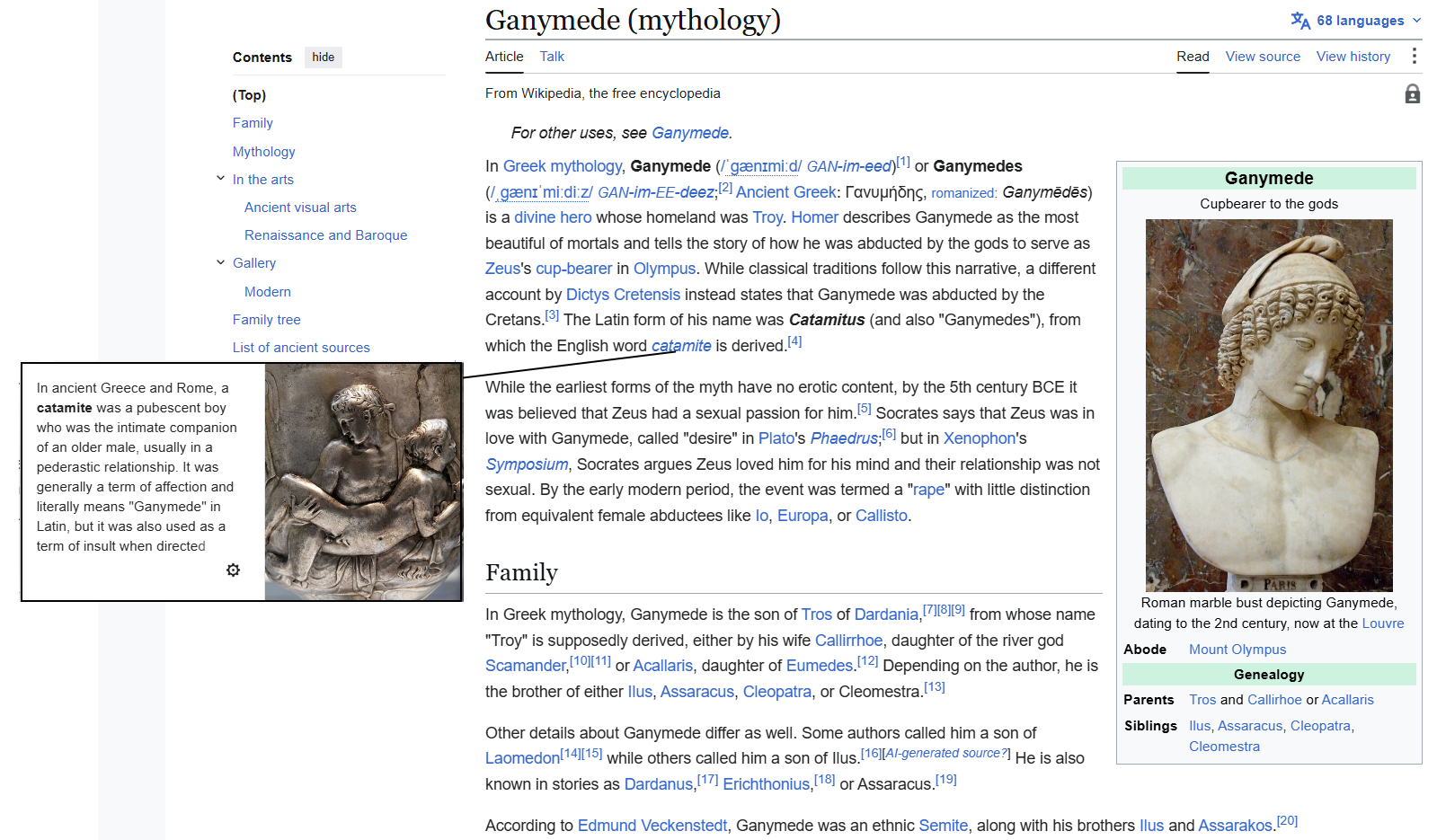Open the Dictys Cretensis link
This screenshot has height=840, width=1437.
coord(623,295)
